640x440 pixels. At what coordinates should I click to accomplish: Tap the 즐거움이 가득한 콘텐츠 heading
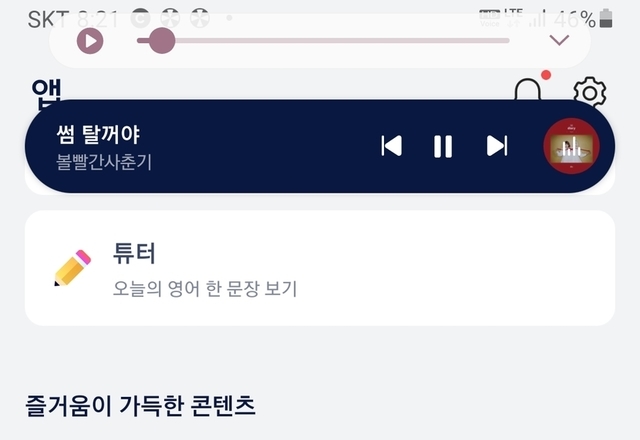pyautogui.click(x=140, y=406)
